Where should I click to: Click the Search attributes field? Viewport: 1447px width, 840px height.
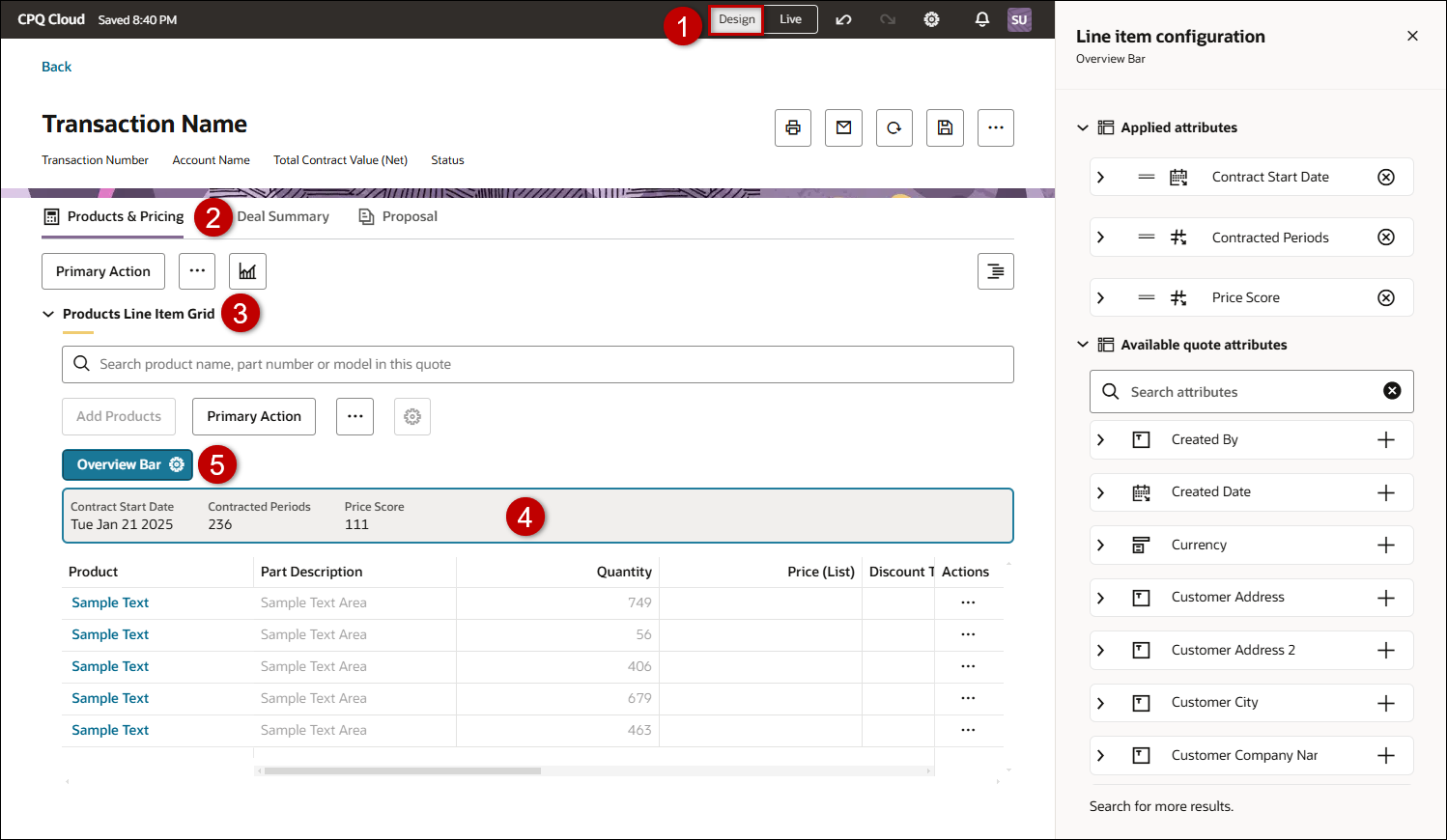click(x=1251, y=391)
